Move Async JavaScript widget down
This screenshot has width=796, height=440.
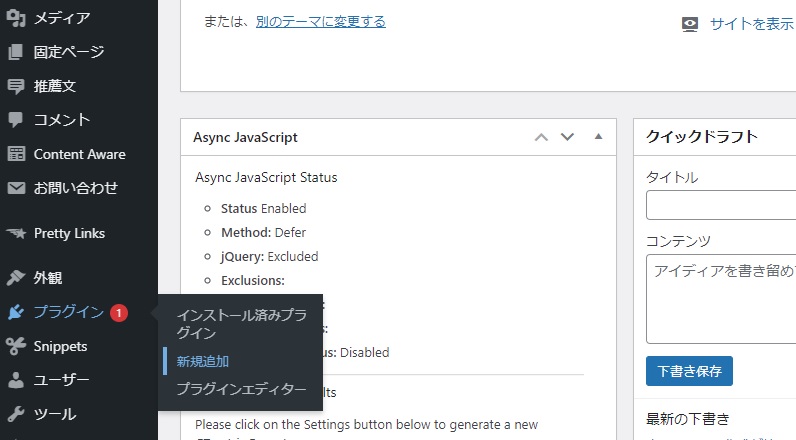pyautogui.click(x=567, y=137)
